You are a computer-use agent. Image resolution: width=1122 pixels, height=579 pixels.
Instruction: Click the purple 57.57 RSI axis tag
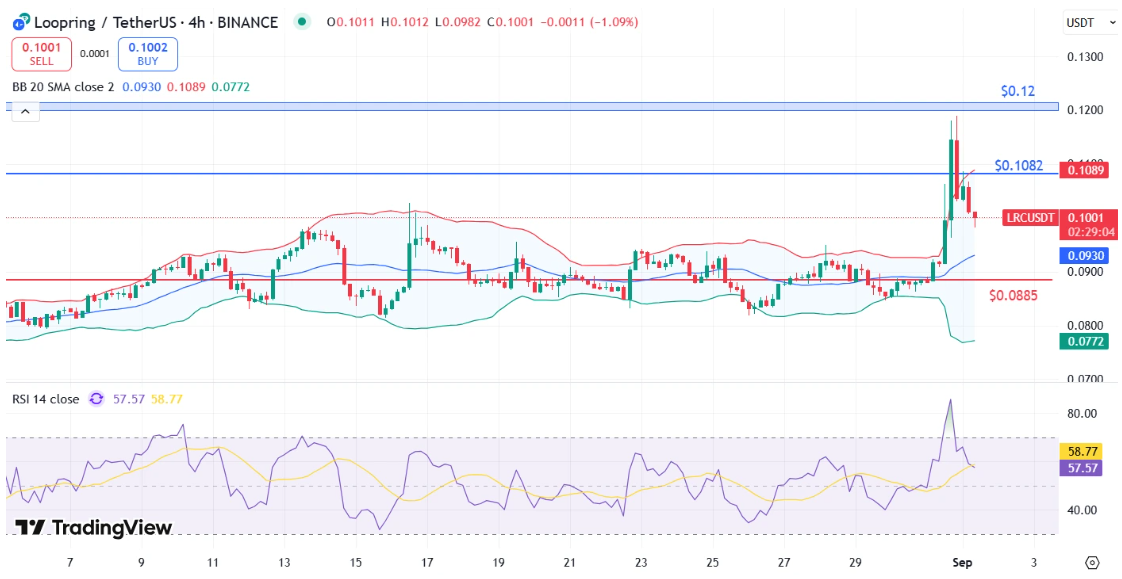(1080, 468)
